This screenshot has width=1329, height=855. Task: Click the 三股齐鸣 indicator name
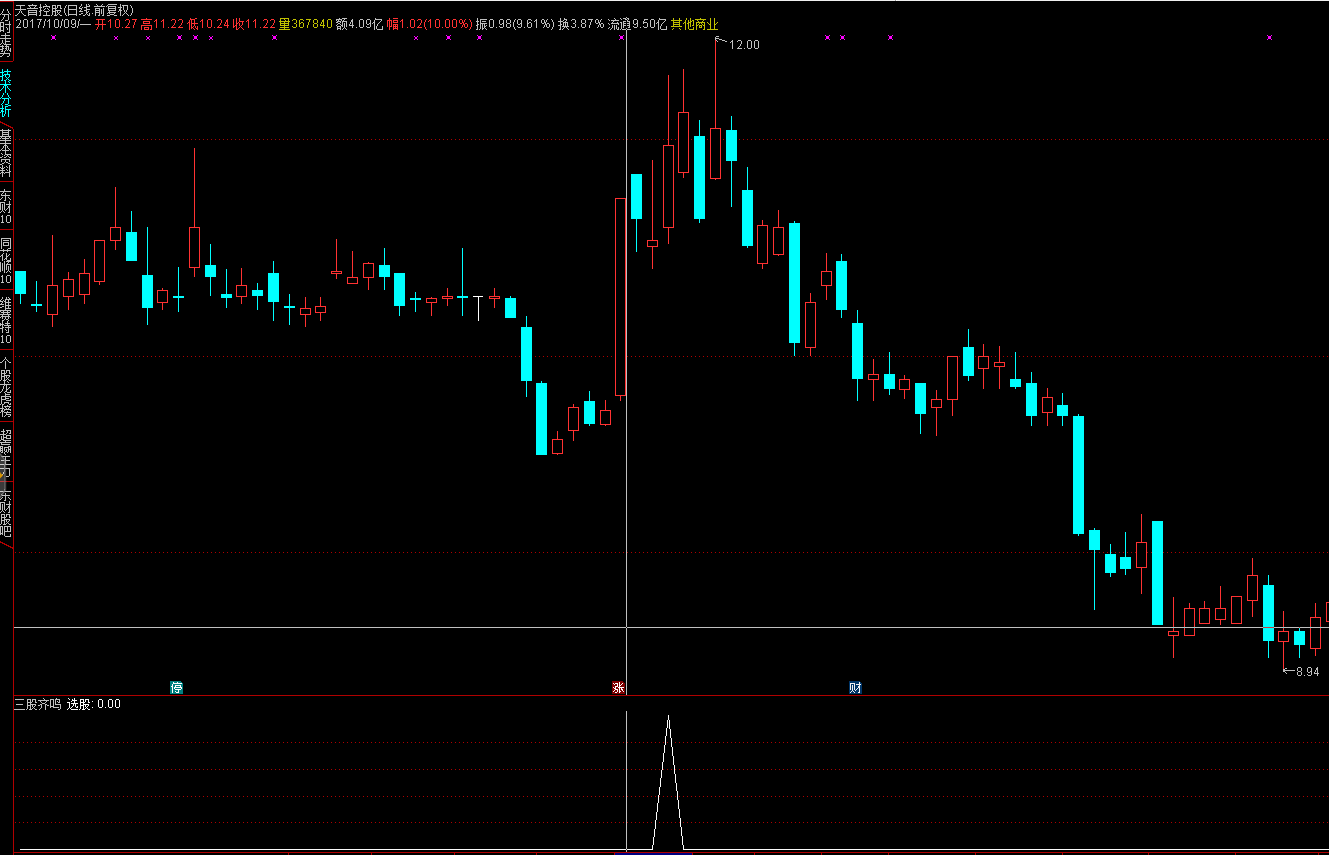tap(38, 704)
